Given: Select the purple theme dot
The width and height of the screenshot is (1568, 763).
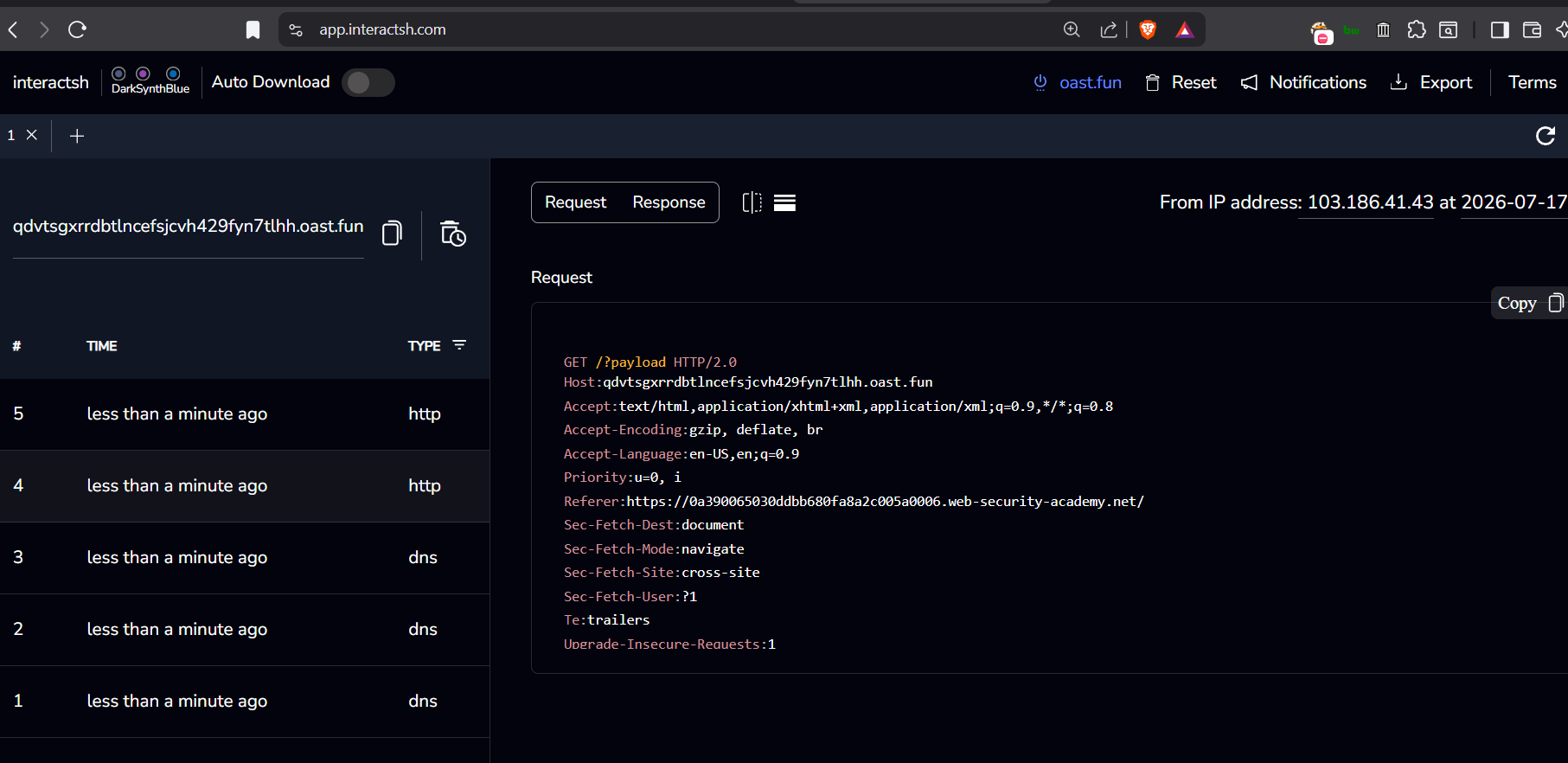Looking at the screenshot, I should tap(144, 74).
